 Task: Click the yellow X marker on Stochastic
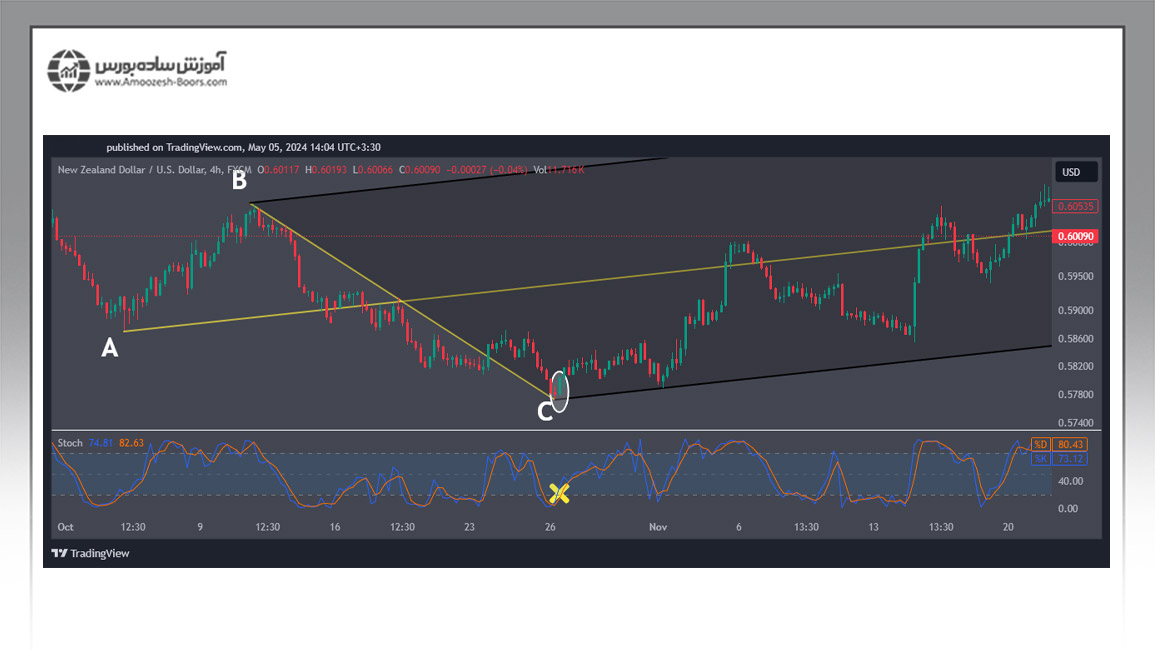coord(559,492)
